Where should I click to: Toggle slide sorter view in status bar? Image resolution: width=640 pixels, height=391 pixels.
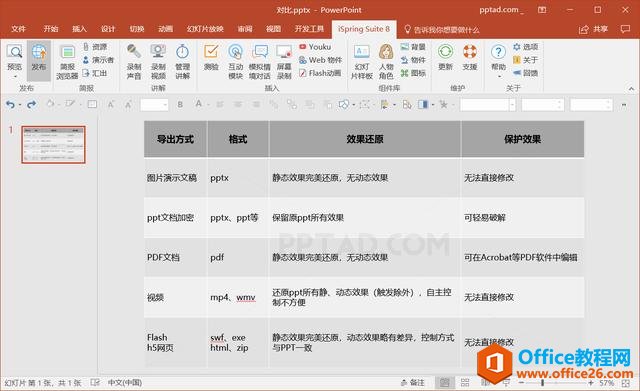click(x=465, y=382)
